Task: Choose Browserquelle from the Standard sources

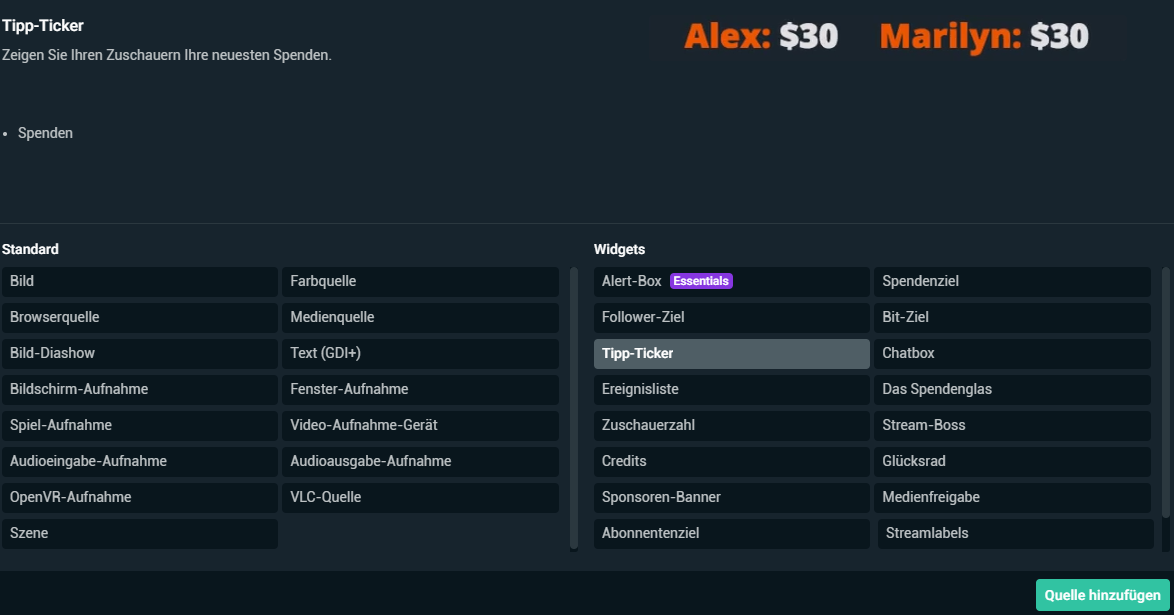Action: click(139, 318)
